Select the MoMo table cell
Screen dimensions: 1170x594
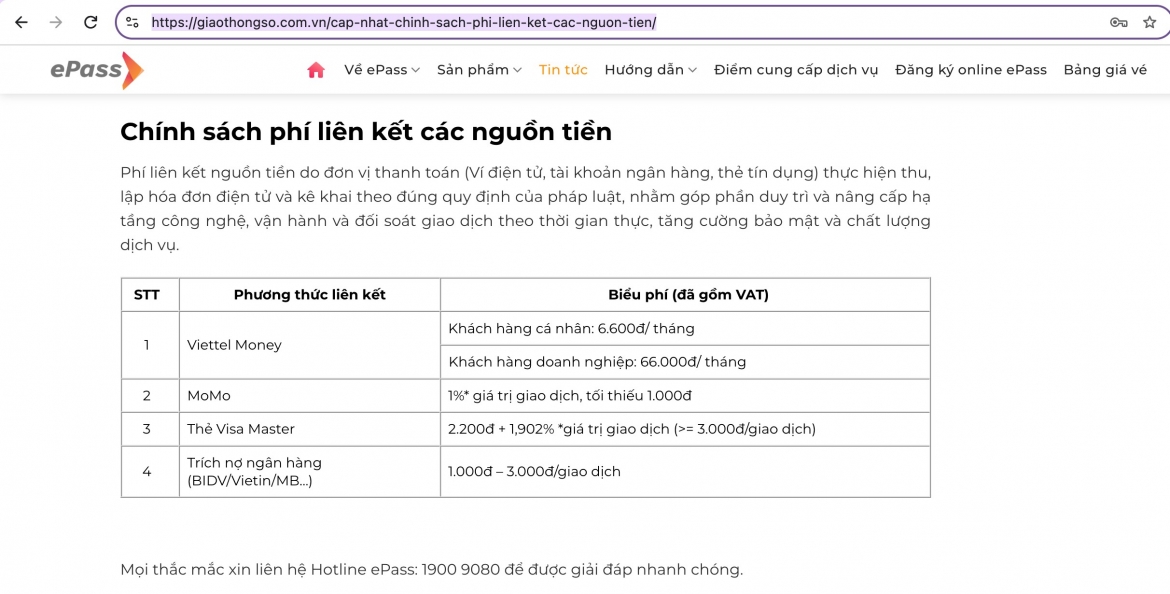pos(310,396)
